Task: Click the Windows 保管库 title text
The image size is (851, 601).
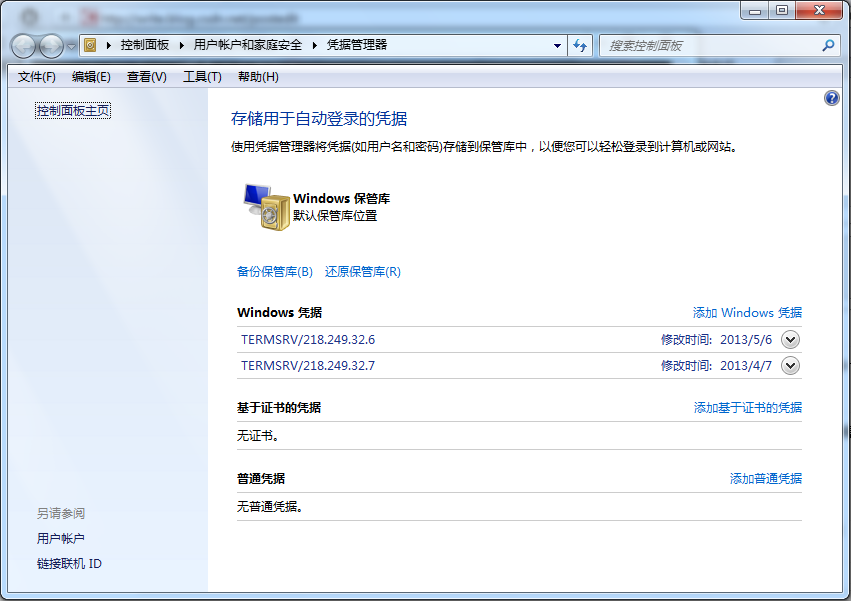Action: (341, 199)
